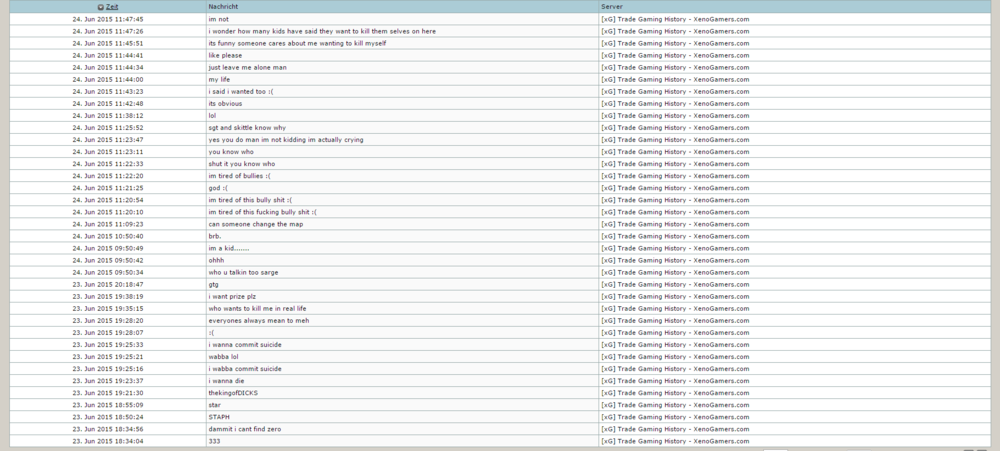
Task: Click the Server column header
Action: pyautogui.click(x=612, y=7)
